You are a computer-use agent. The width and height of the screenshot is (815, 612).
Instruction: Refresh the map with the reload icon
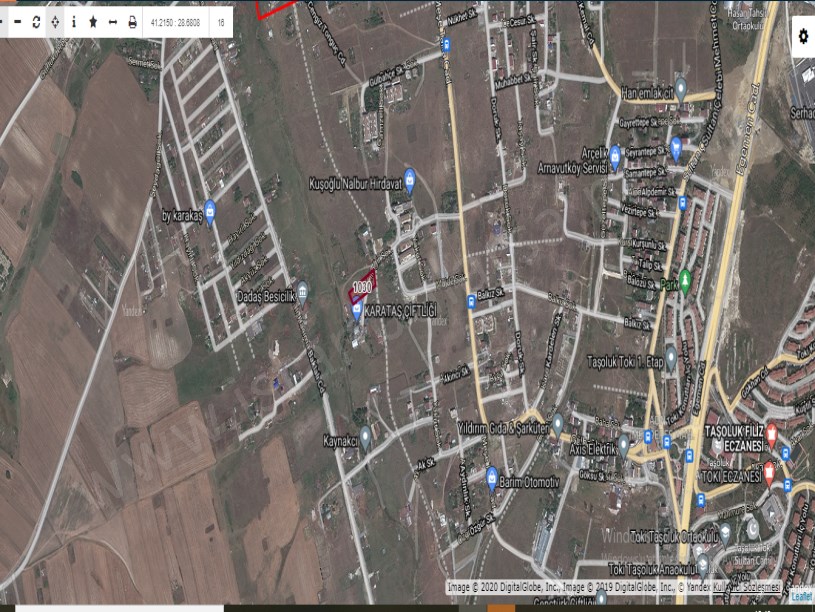(35, 21)
